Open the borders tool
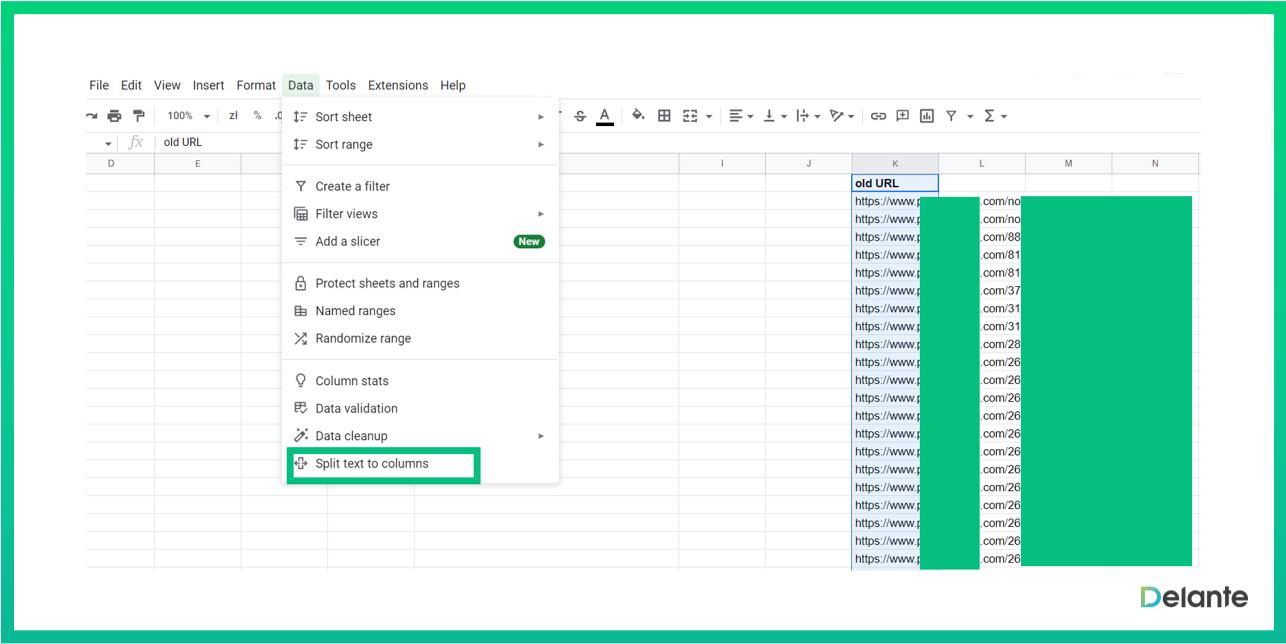Viewport: 1286px width, 644px height. [x=664, y=116]
